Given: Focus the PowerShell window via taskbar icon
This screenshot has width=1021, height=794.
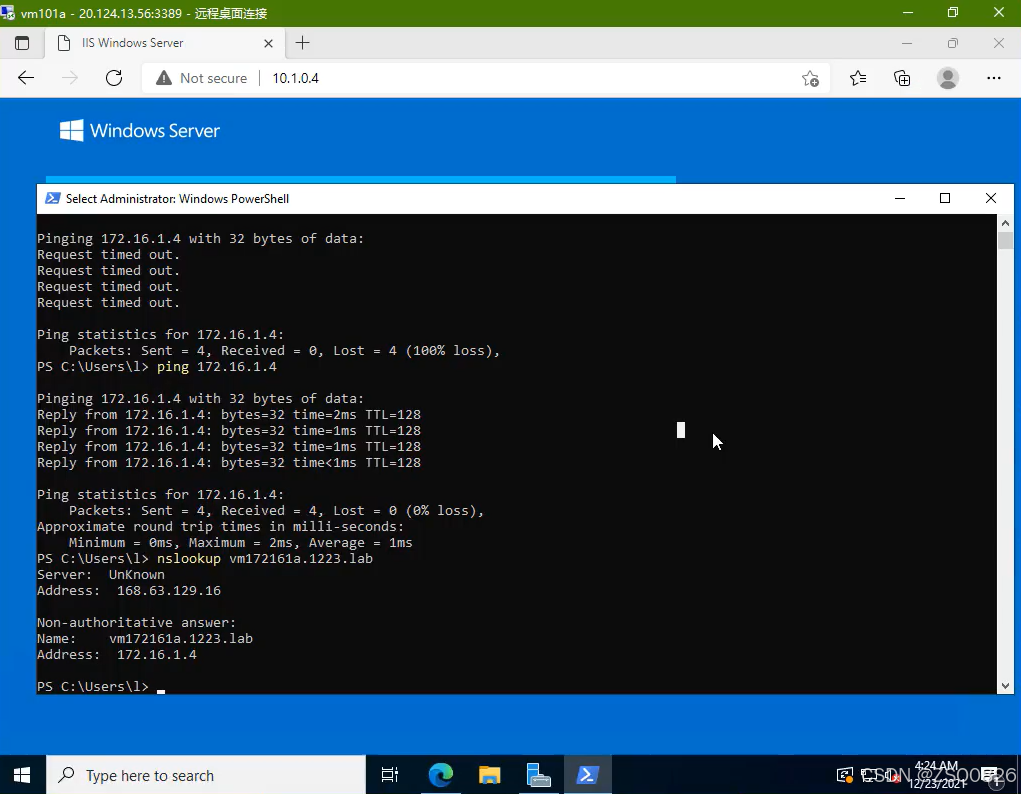Looking at the screenshot, I should point(587,774).
